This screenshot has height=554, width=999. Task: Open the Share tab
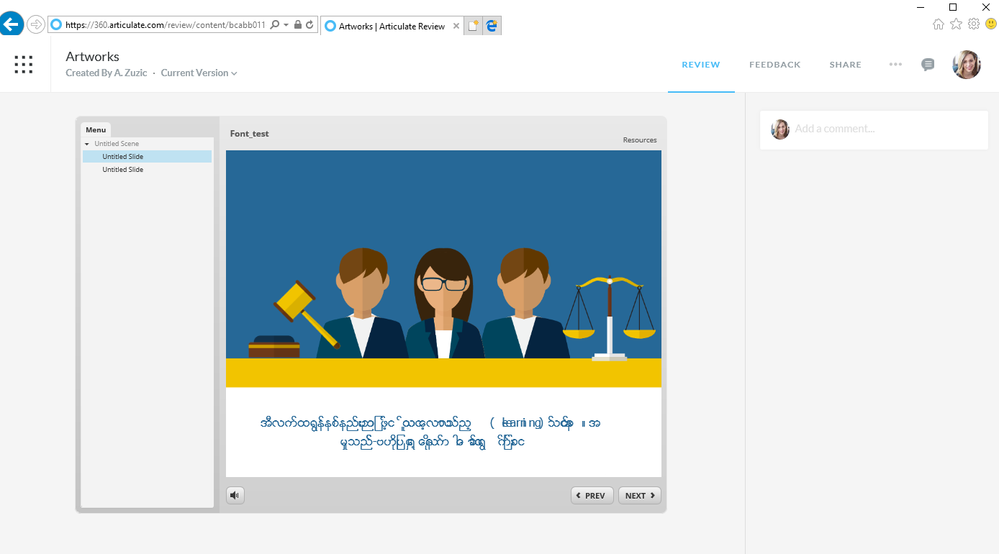[845, 65]
